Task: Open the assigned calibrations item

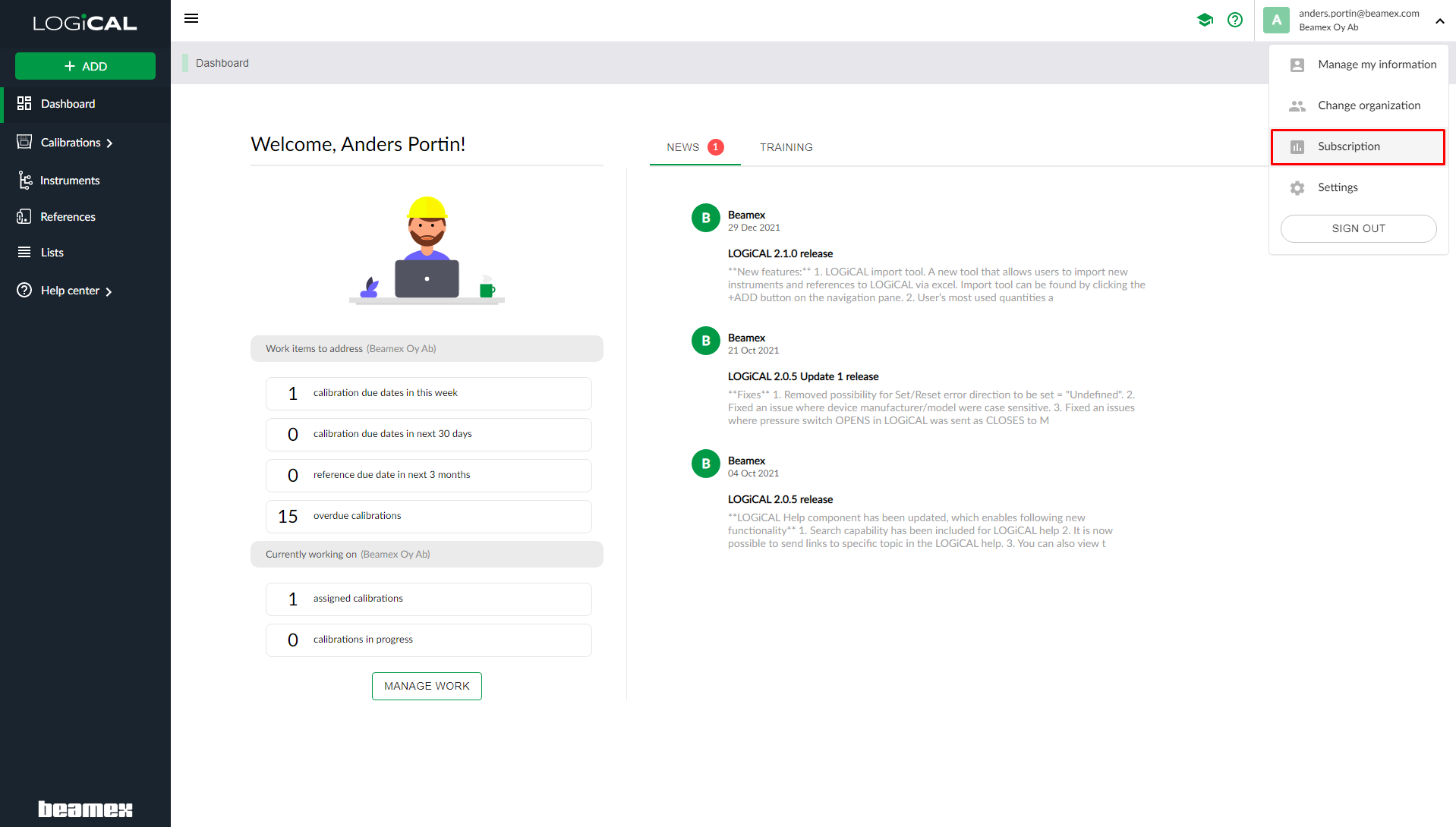Action: 428,599
